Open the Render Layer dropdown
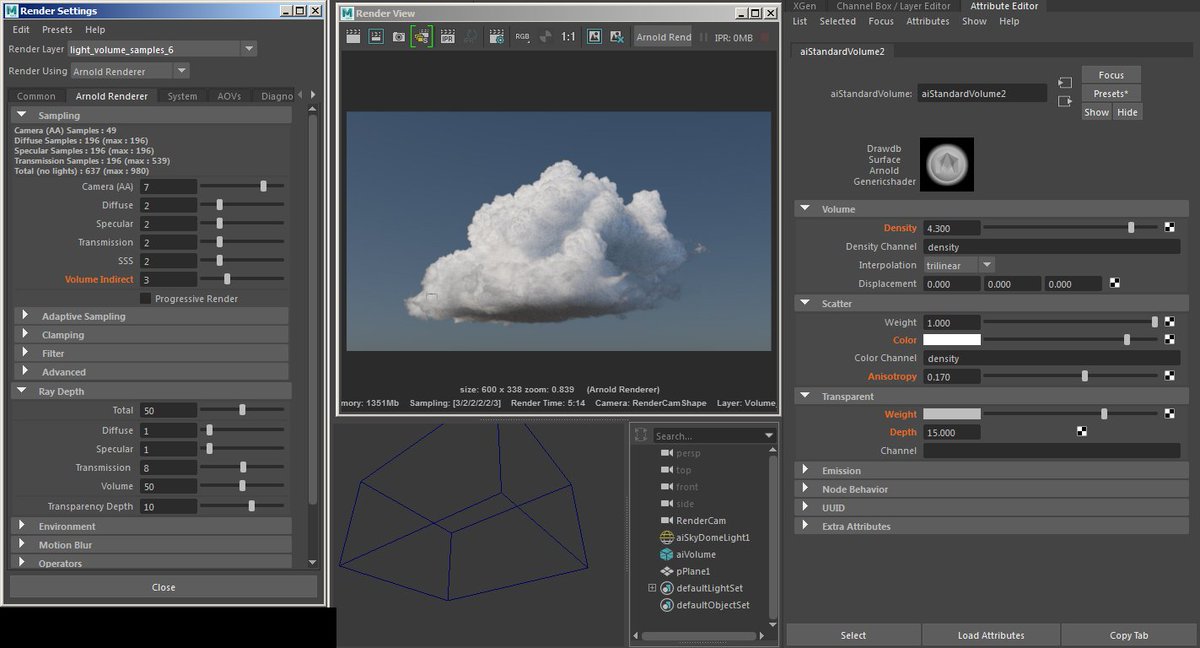The width and height of the screenshot is (1200, 648). point(249,49)
